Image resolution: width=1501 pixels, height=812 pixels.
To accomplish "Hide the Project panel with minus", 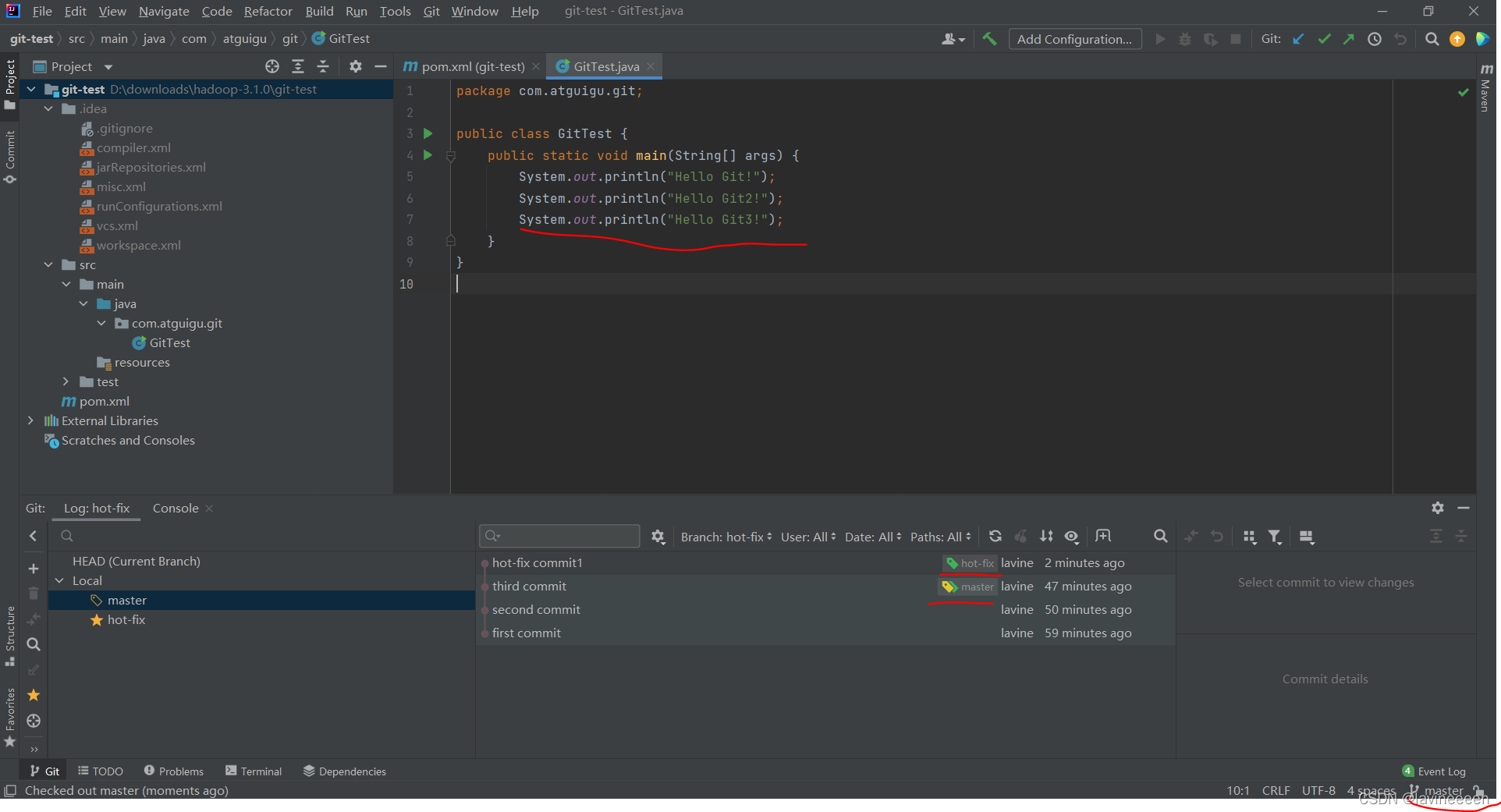I will click(x=381, y=66).
